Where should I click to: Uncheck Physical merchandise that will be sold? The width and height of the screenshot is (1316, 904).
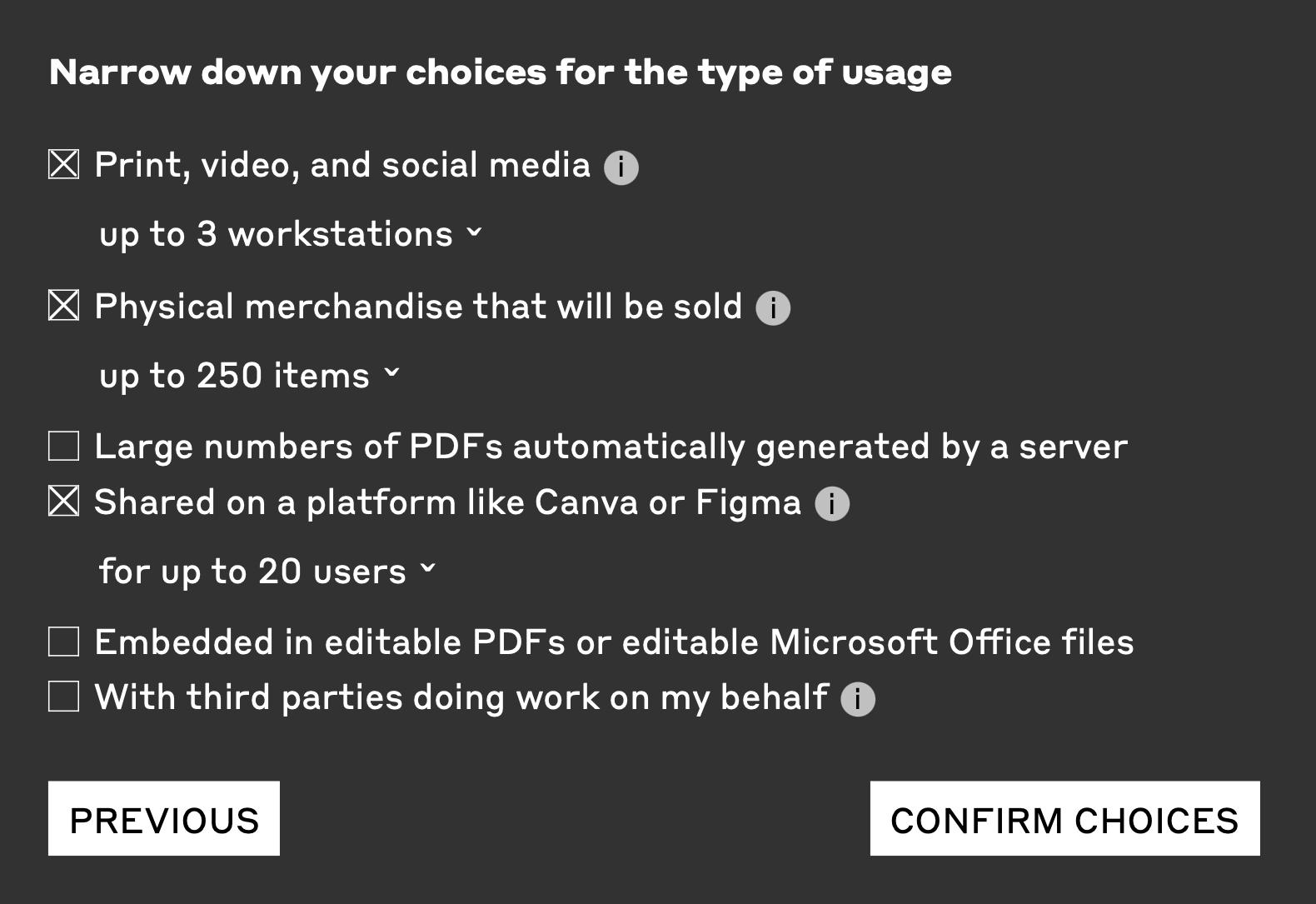pos(64,306)
